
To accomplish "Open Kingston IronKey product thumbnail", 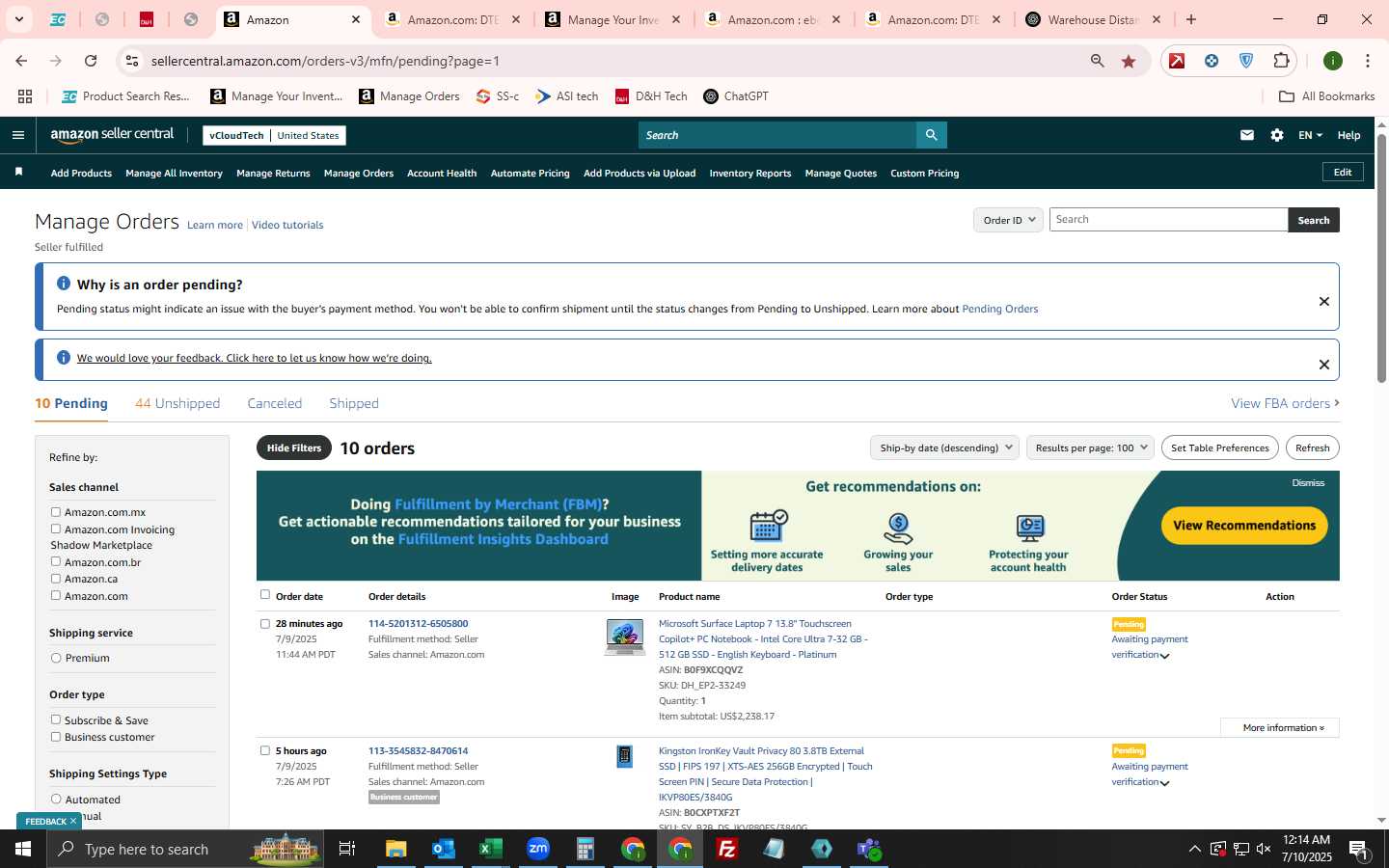I will 624,757.
